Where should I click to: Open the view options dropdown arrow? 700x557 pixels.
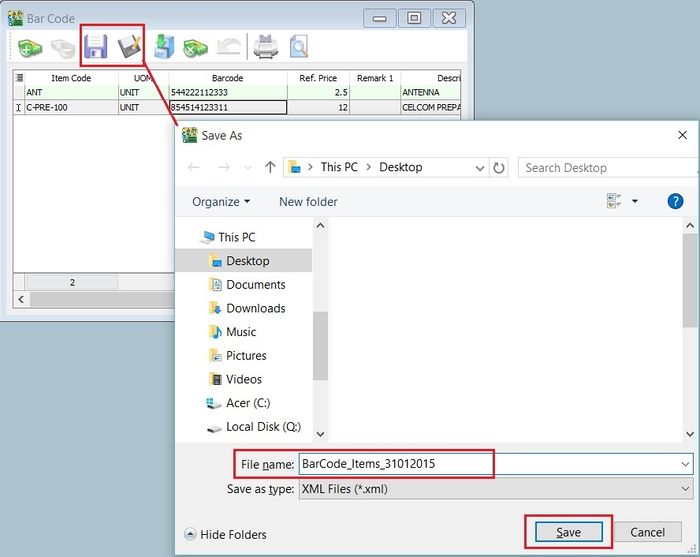(635, 201)
